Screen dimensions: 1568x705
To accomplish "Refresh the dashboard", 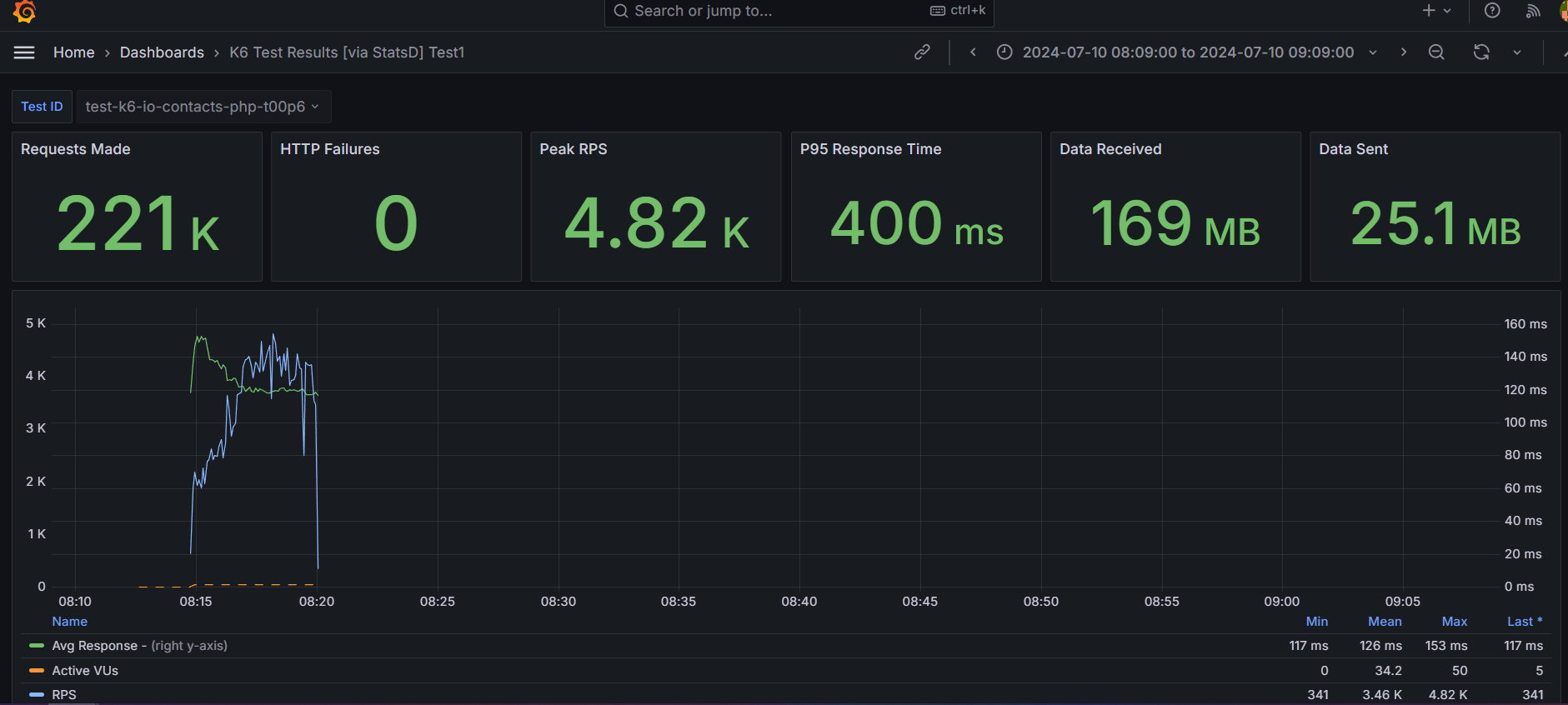I will click(x=1481, y=52).
